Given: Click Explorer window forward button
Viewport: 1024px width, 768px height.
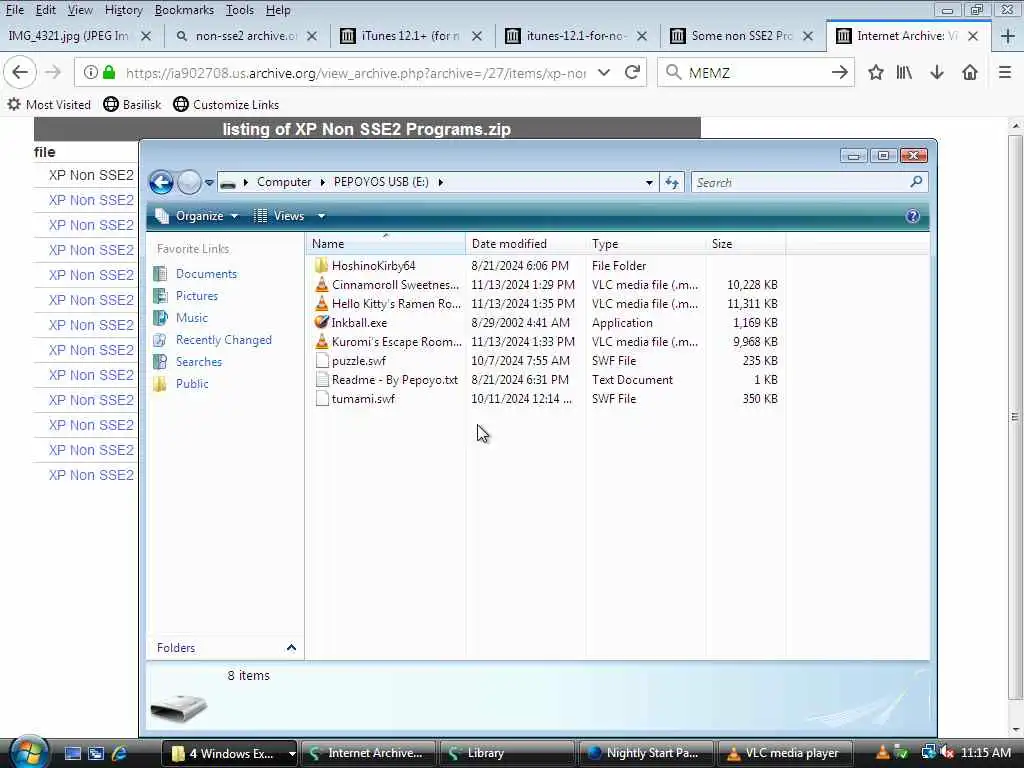Looking at the screenshot, I should coord(189,182).
